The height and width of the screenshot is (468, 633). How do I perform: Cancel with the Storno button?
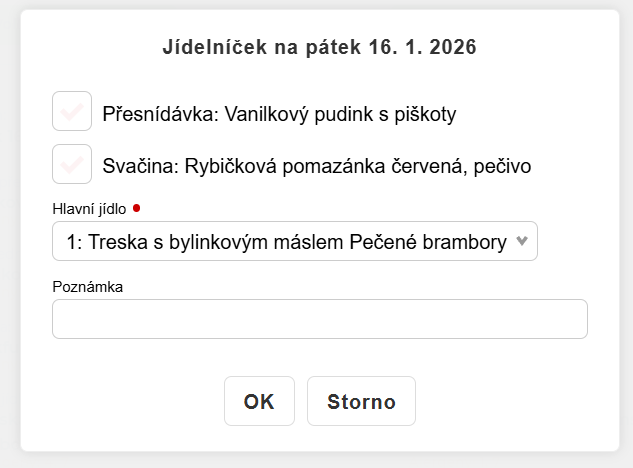coord(361,401)
